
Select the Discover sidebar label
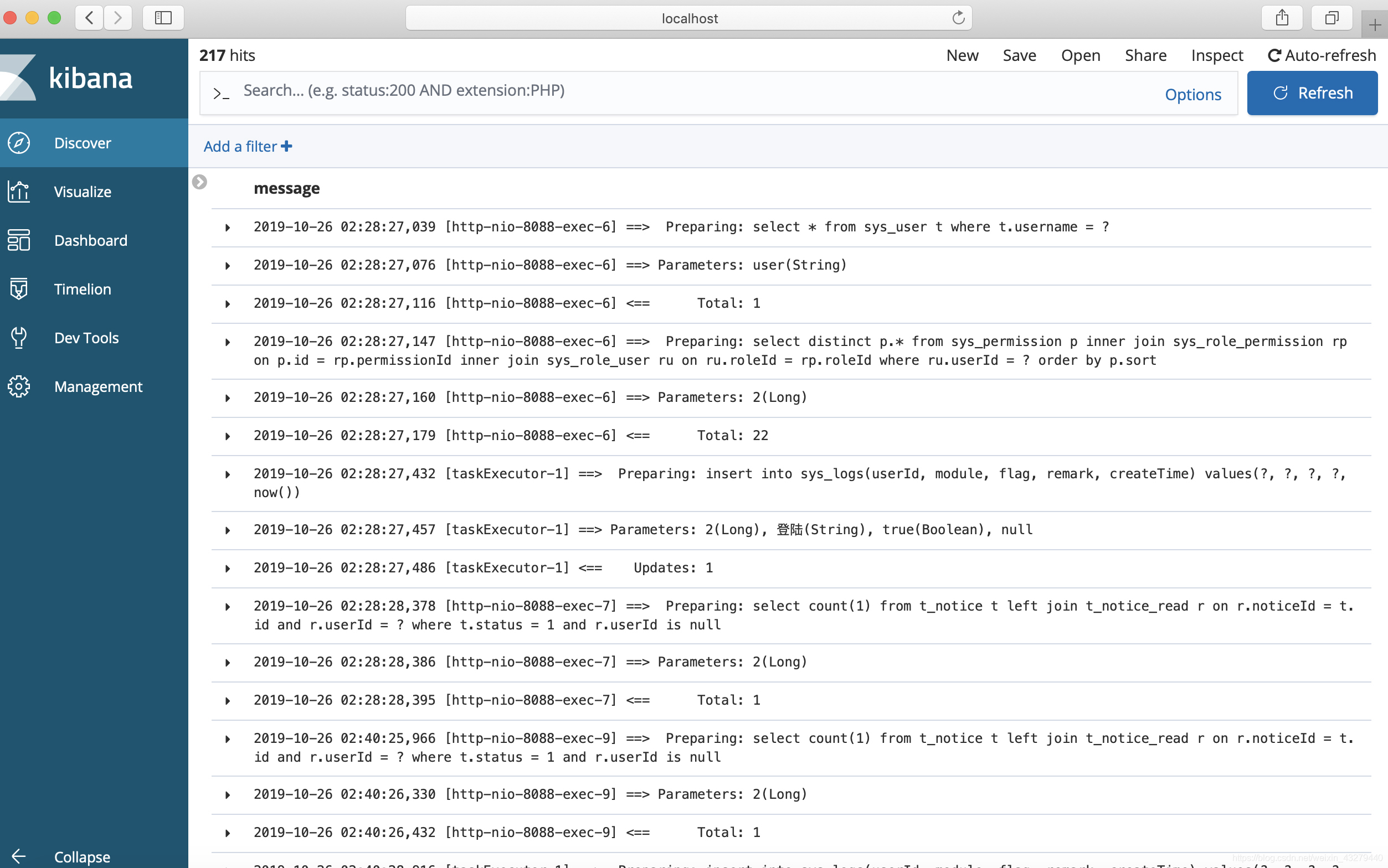83,143
